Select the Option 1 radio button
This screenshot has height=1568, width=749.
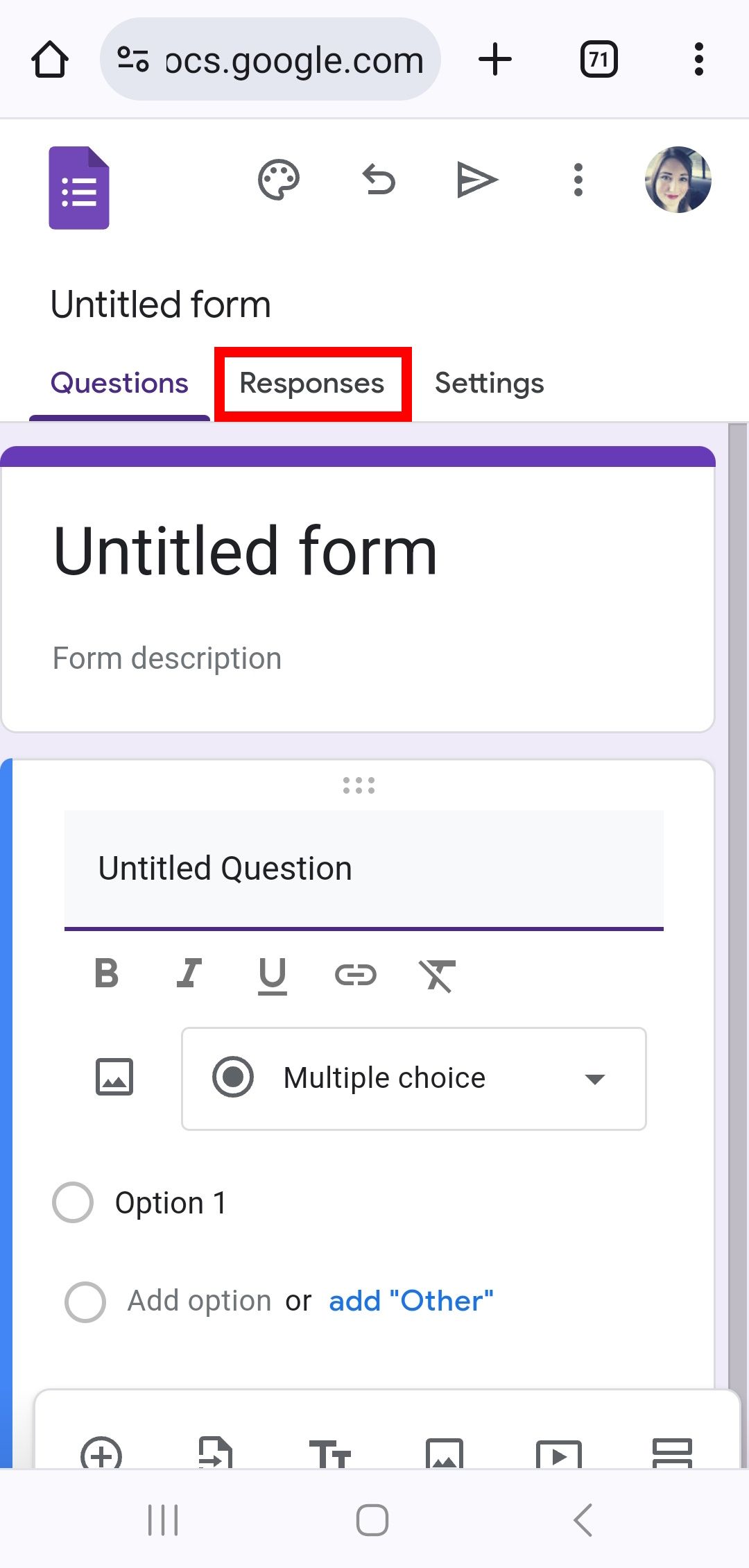tap(73, 1202)
